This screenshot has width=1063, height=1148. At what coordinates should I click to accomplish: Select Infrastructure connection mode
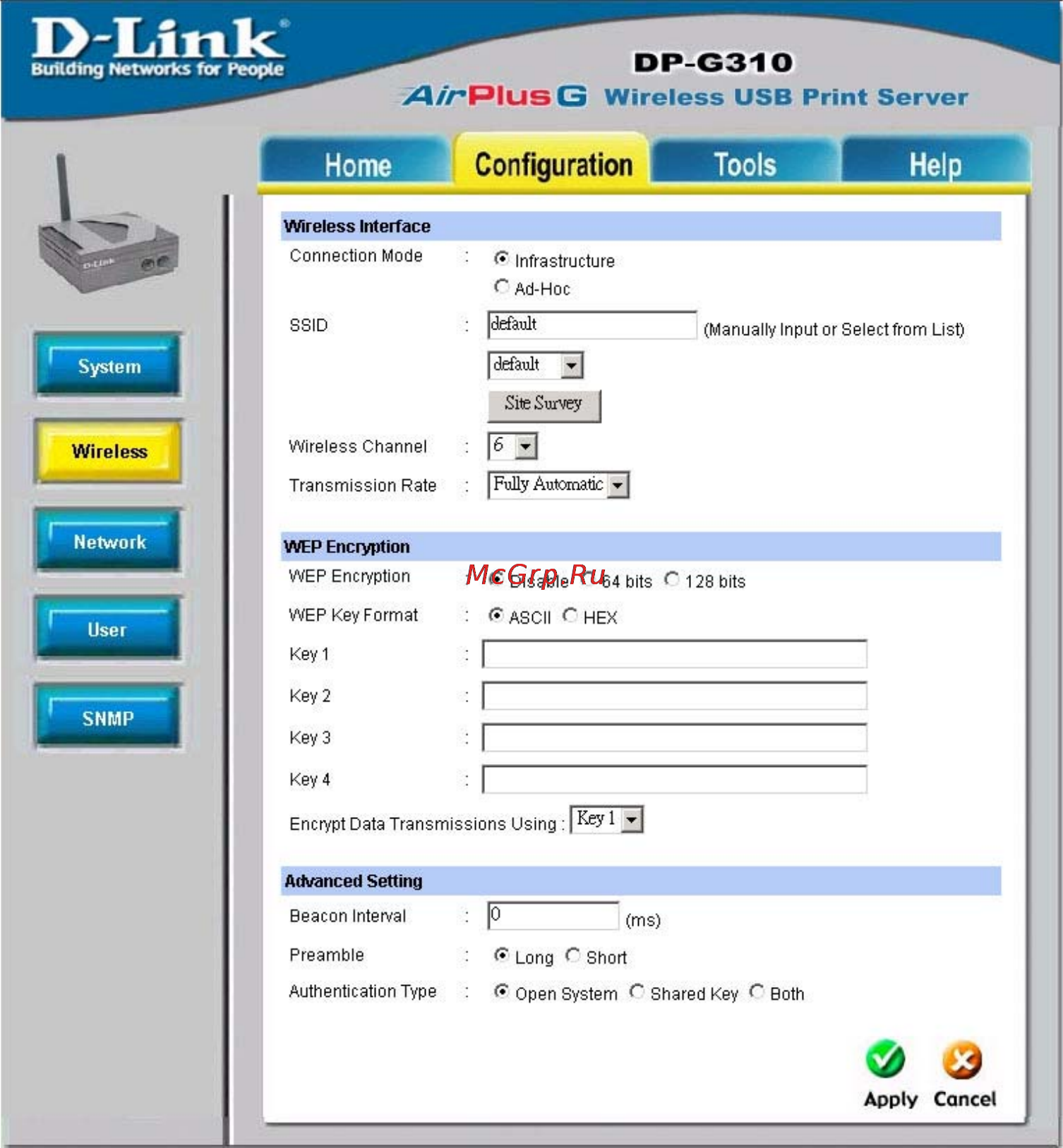coord(501,259)
